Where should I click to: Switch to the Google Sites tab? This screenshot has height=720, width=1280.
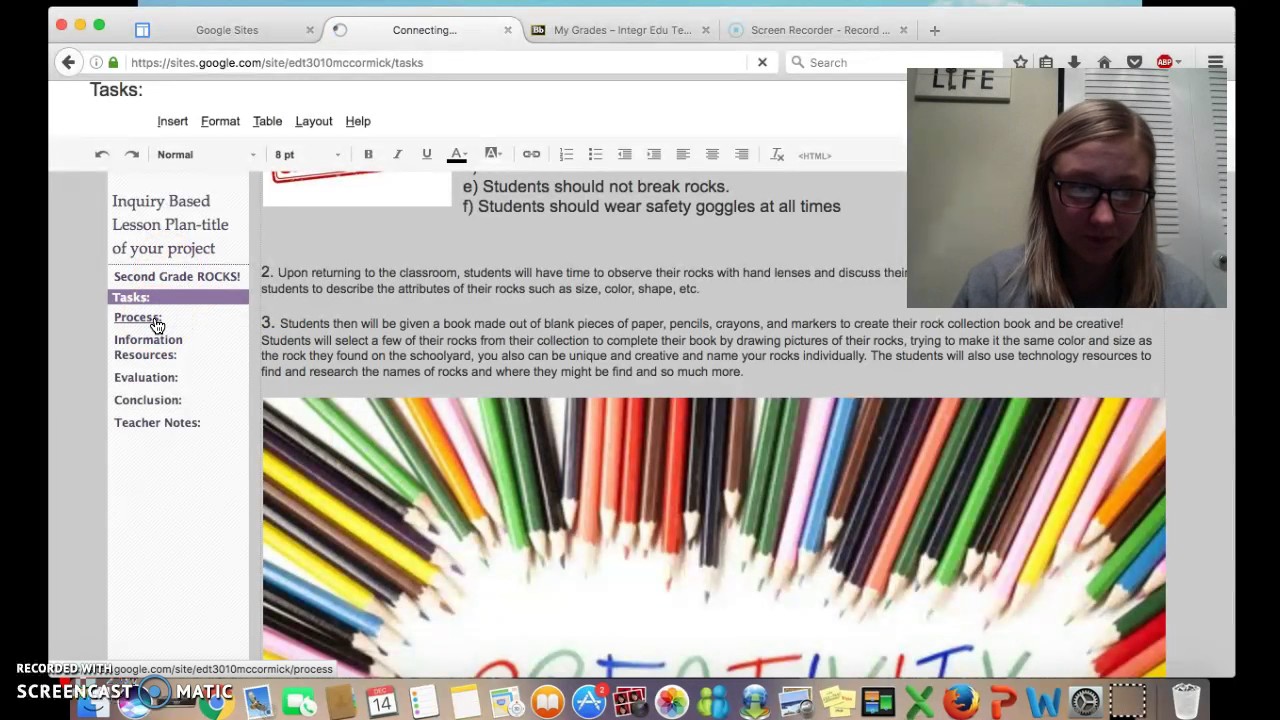[227, 30]
